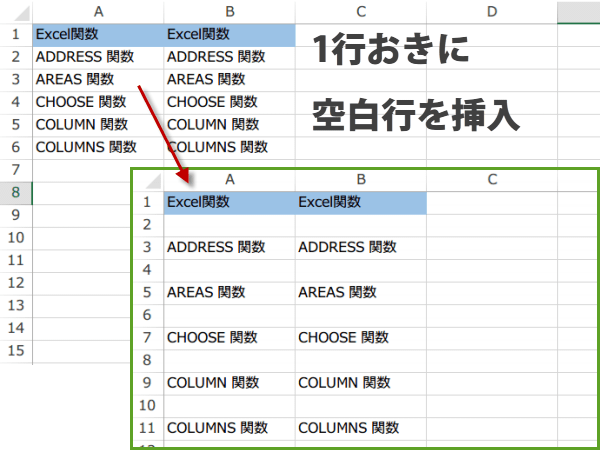Screen dimensions: 600x450
Task: Click cell B4 'CHOOSE 関数' in upper sheet
Action: point(230,103)
